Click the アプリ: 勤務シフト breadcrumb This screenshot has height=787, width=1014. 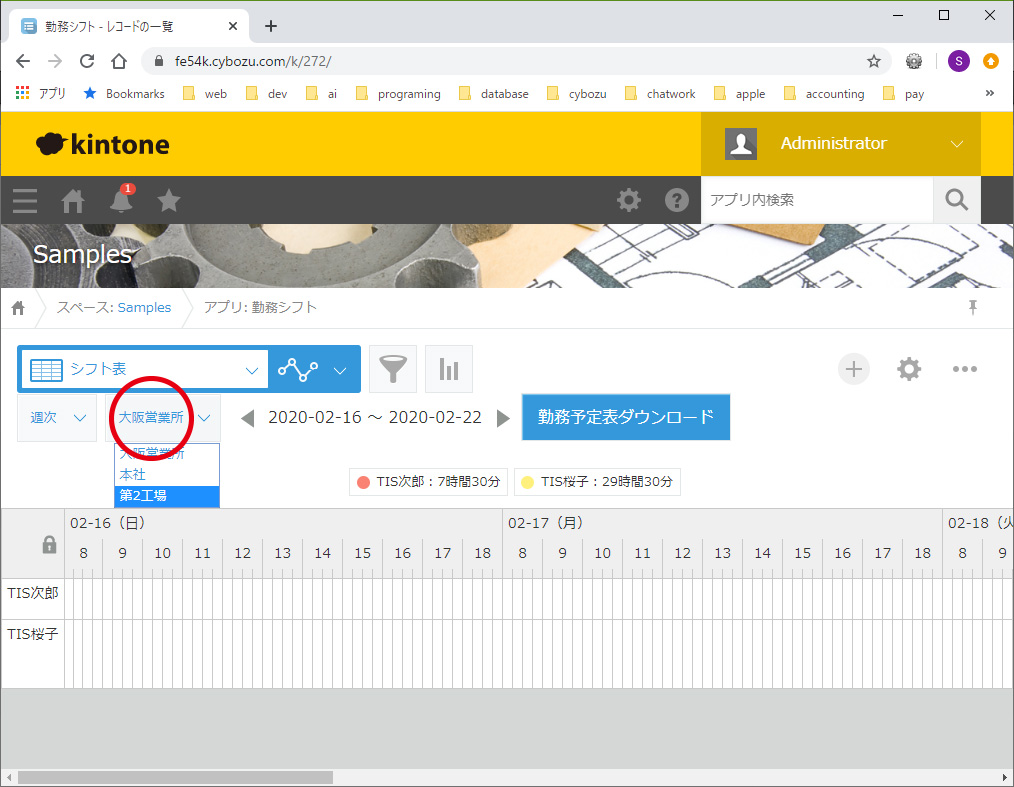[260, 308]
